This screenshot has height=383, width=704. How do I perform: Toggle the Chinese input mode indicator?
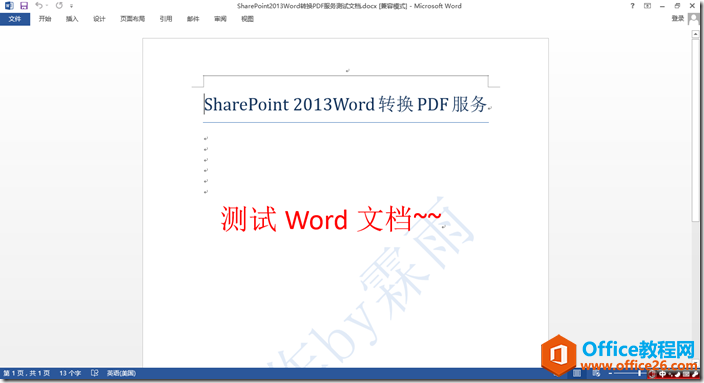pyautogui.click(x=662, y=374)
